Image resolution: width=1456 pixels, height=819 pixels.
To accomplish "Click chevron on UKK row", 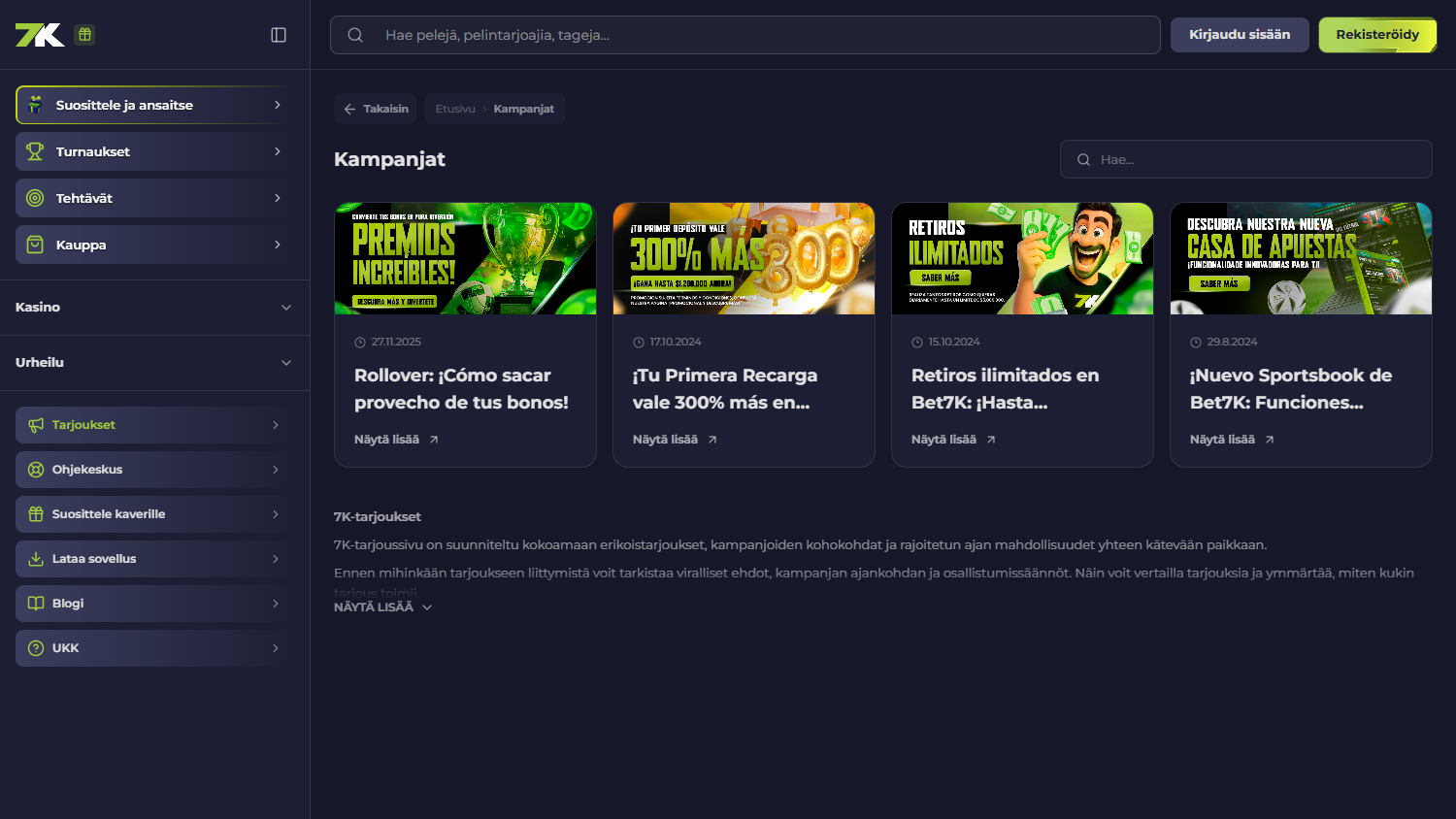I will [276, 648].
